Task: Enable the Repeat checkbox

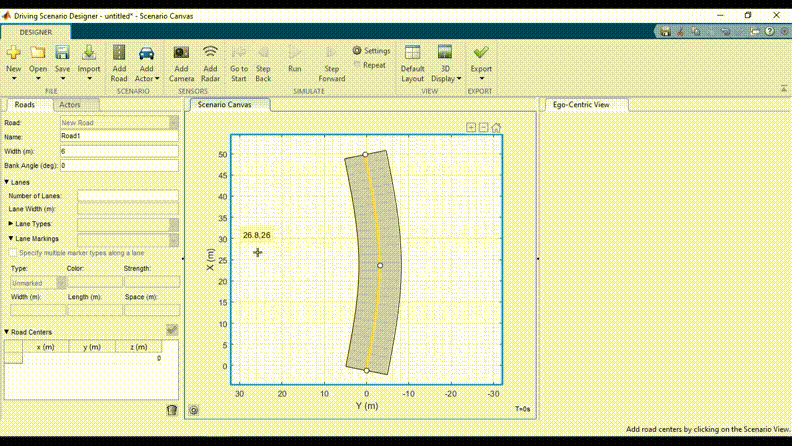Action: pos(358,65)
